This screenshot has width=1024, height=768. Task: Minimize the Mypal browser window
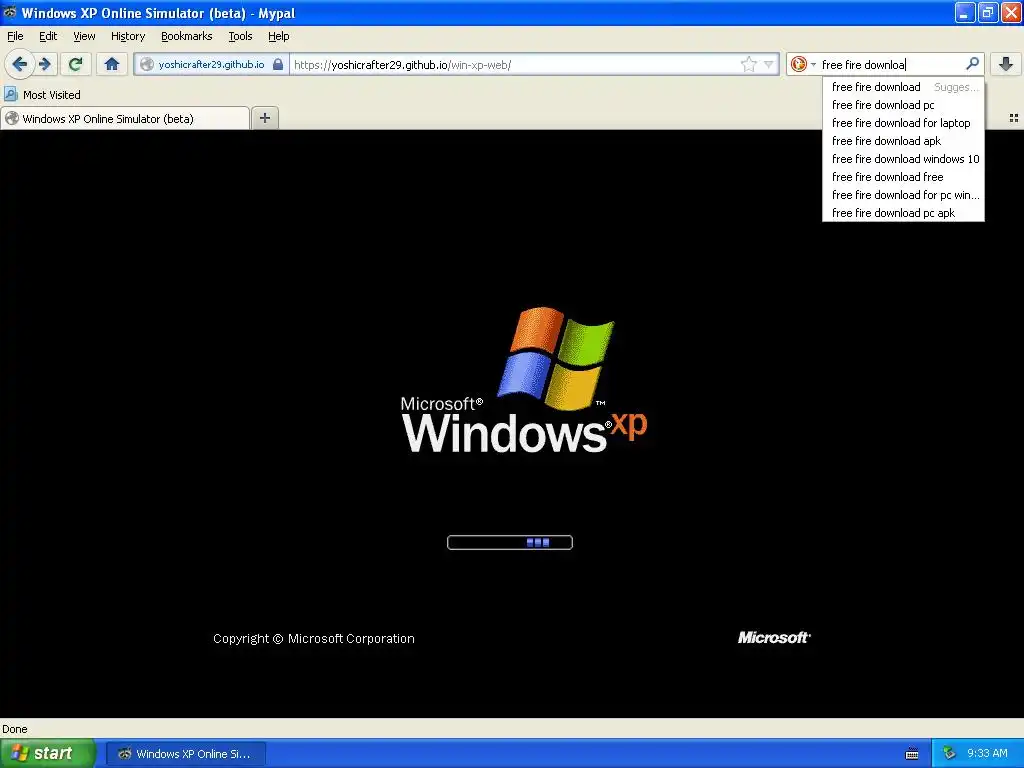965,12
